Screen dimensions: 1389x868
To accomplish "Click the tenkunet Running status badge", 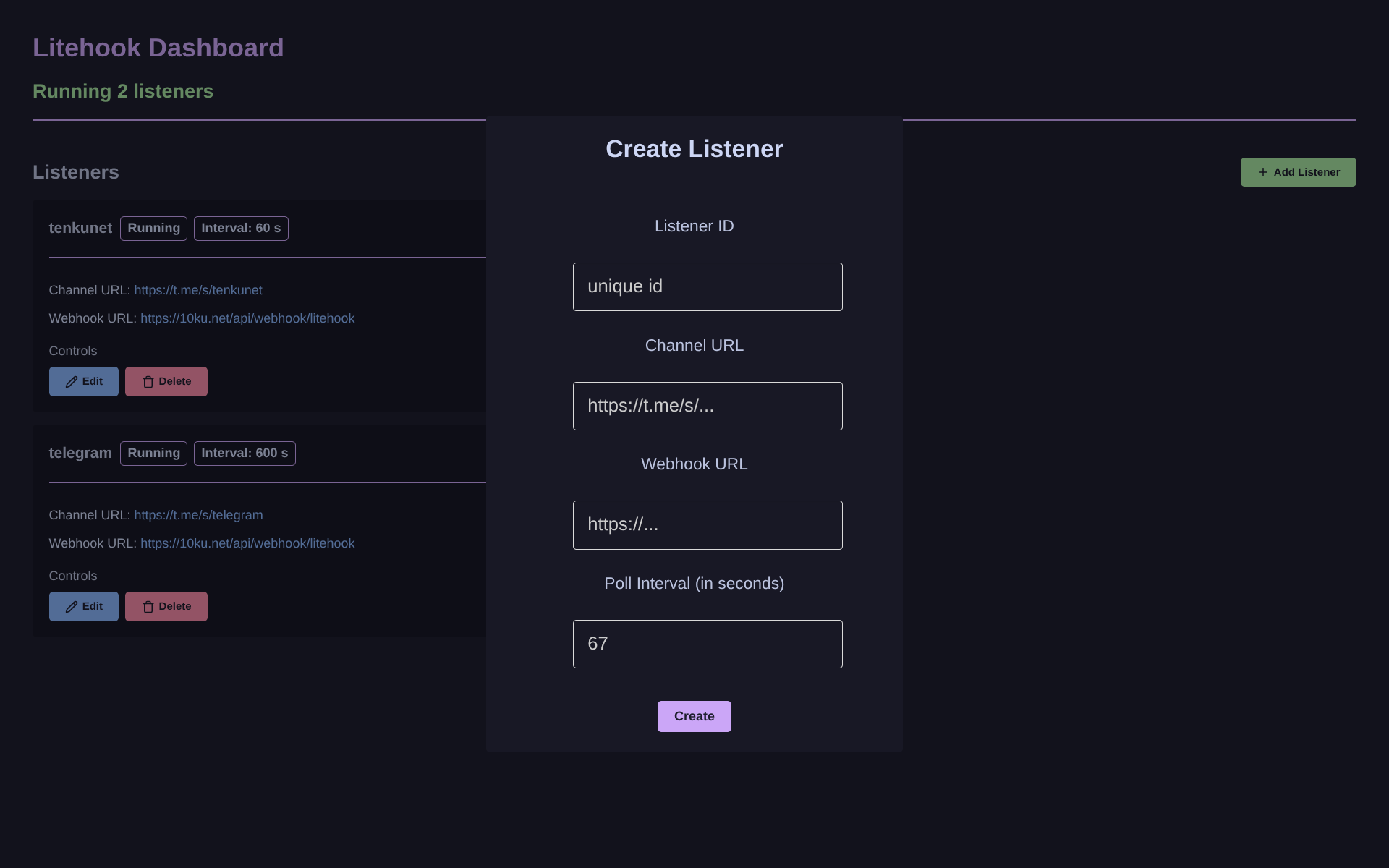I will pos(153,229).
